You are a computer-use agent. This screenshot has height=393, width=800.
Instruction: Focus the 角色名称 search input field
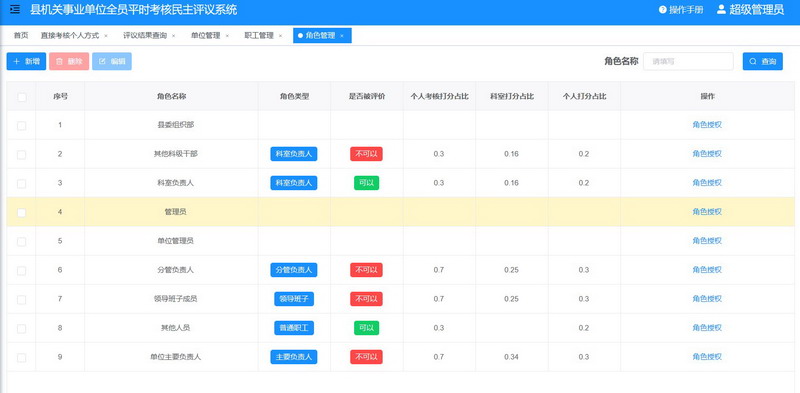pyautogui.click(x=688, y=61)
